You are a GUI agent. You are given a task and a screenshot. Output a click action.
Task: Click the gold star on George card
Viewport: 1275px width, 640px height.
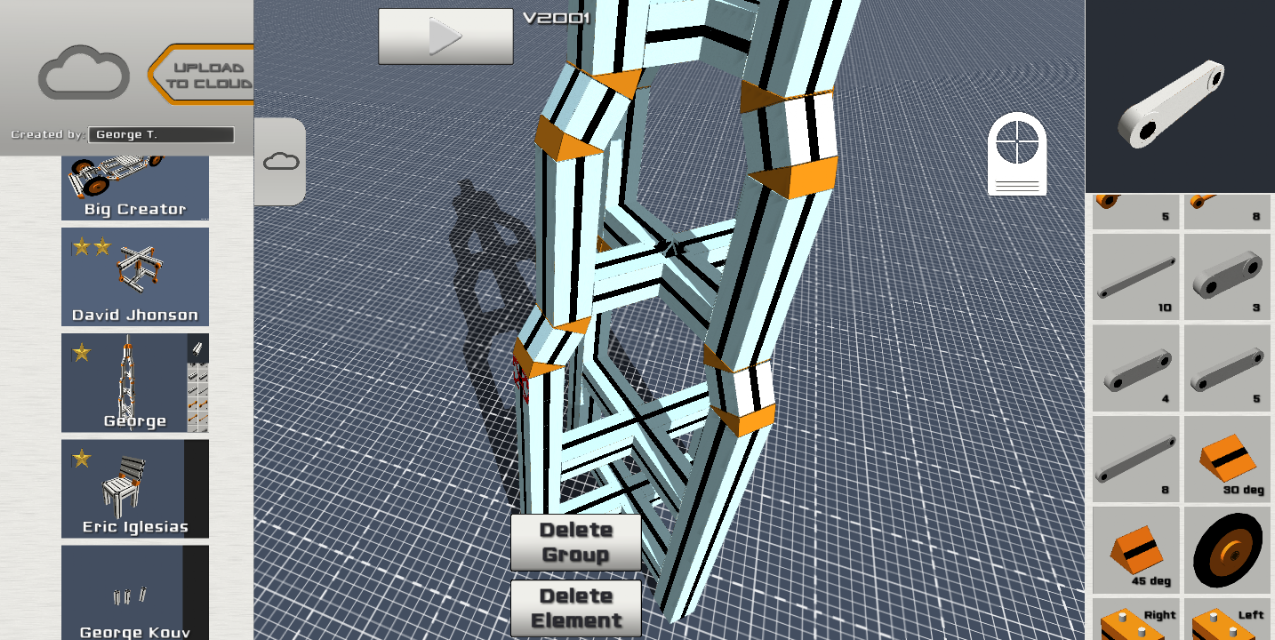click(81, 352)
